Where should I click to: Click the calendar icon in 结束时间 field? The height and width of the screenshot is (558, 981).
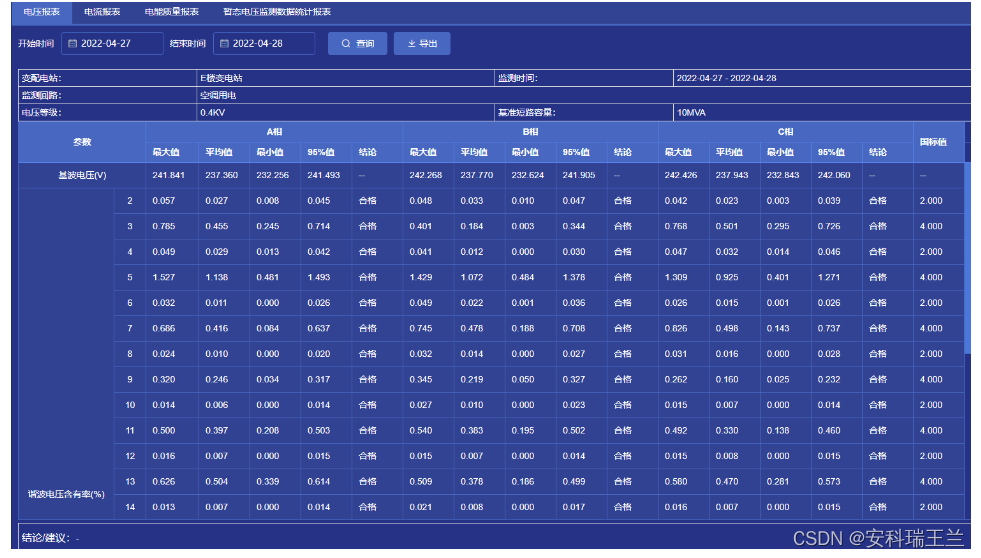tap(225, 44)
